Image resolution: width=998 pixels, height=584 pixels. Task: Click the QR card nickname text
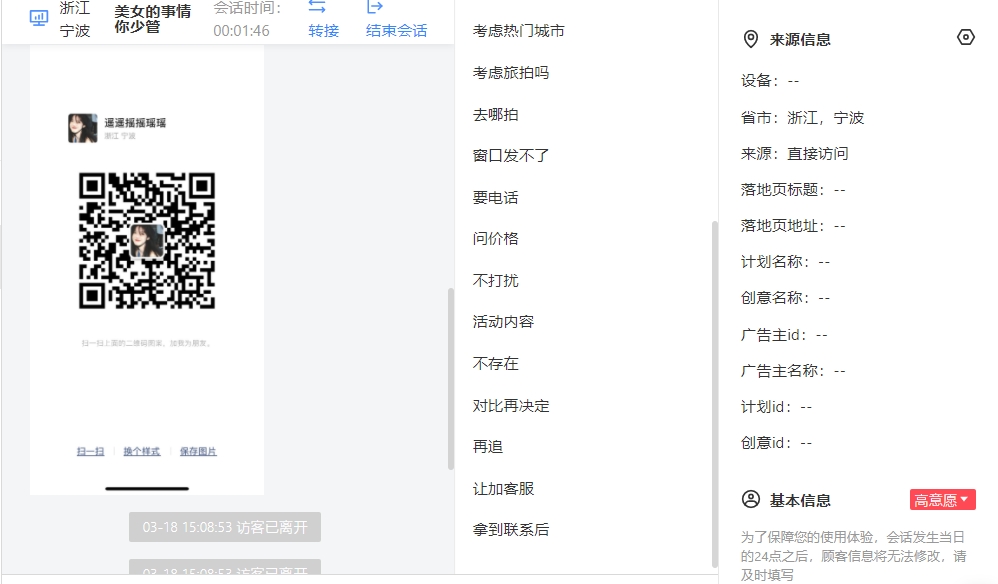coord(135,123)
